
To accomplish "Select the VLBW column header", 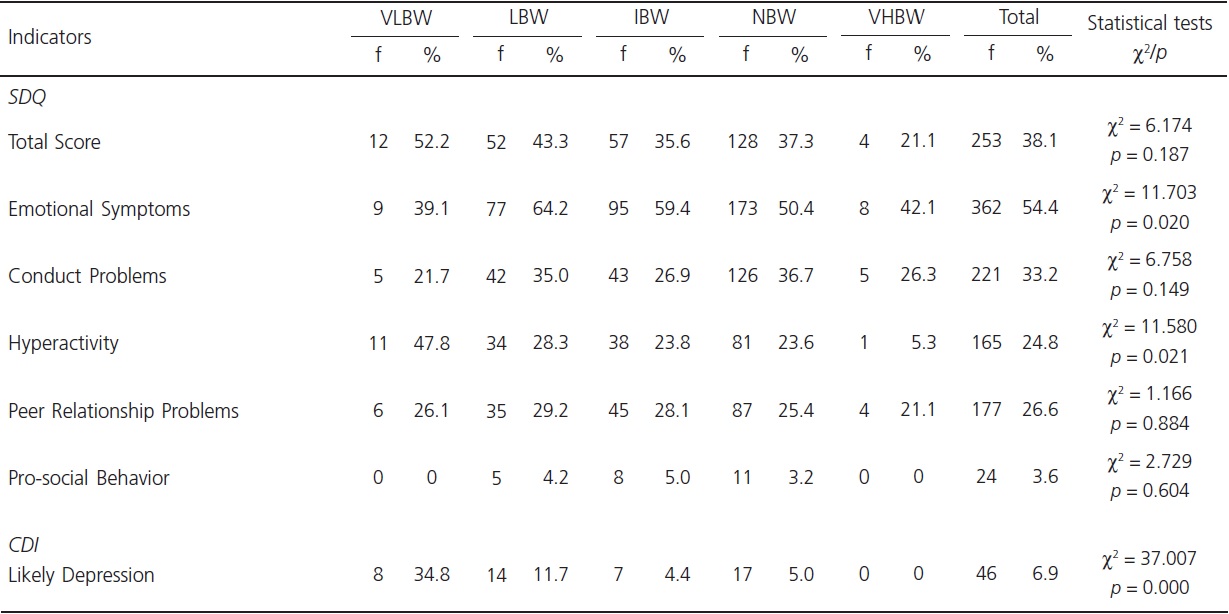I will point(404,19).
